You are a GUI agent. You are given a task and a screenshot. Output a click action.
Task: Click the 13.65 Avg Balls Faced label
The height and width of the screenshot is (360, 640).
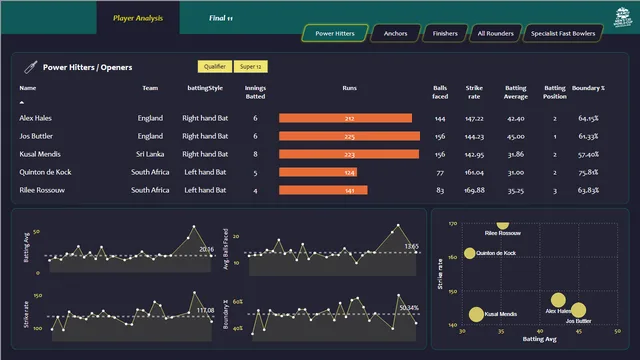point(411,247)
